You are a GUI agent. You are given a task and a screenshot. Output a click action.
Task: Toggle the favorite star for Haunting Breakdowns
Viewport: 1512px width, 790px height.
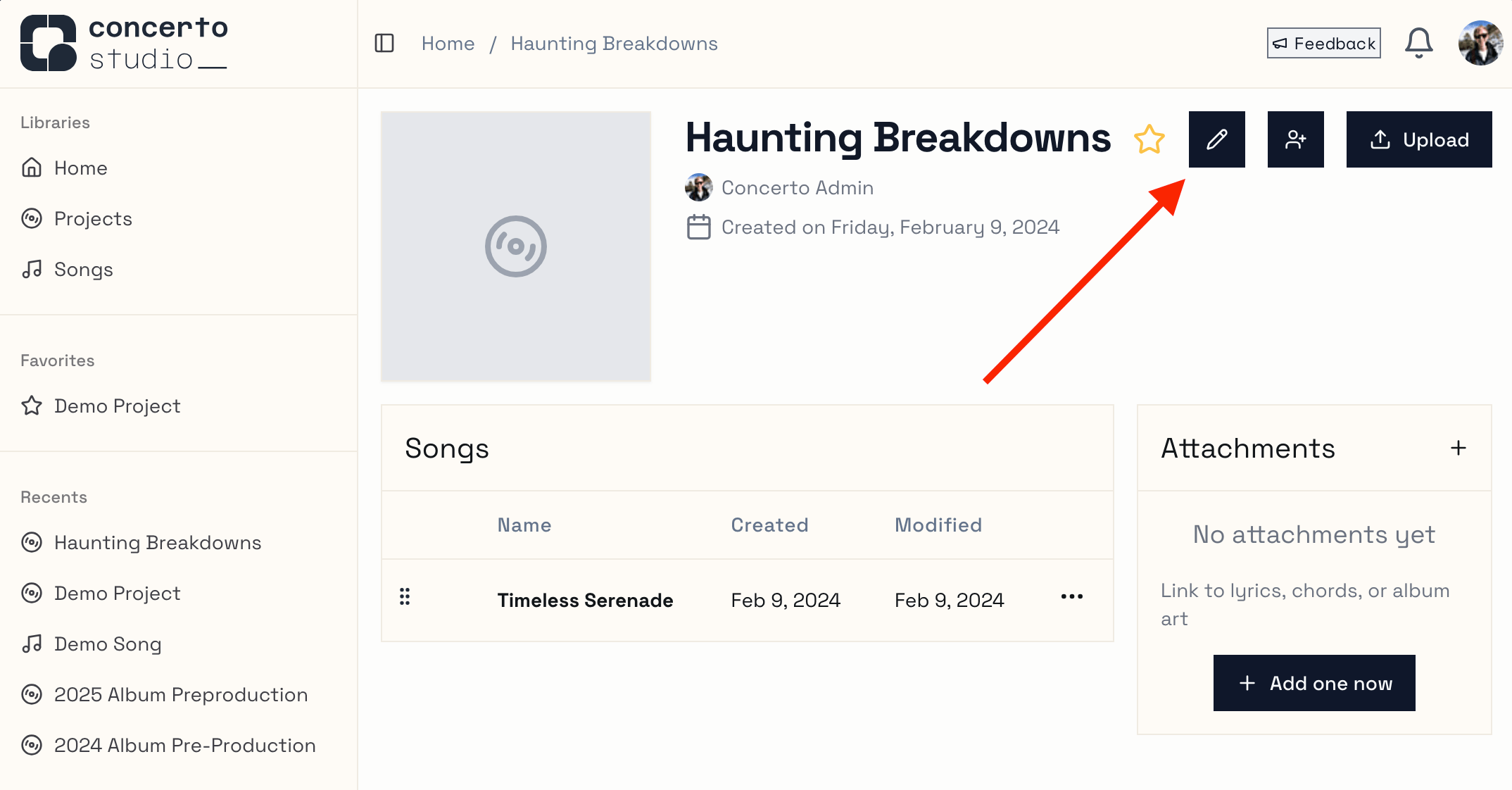pyautogui.click(x=1149, y=139)
